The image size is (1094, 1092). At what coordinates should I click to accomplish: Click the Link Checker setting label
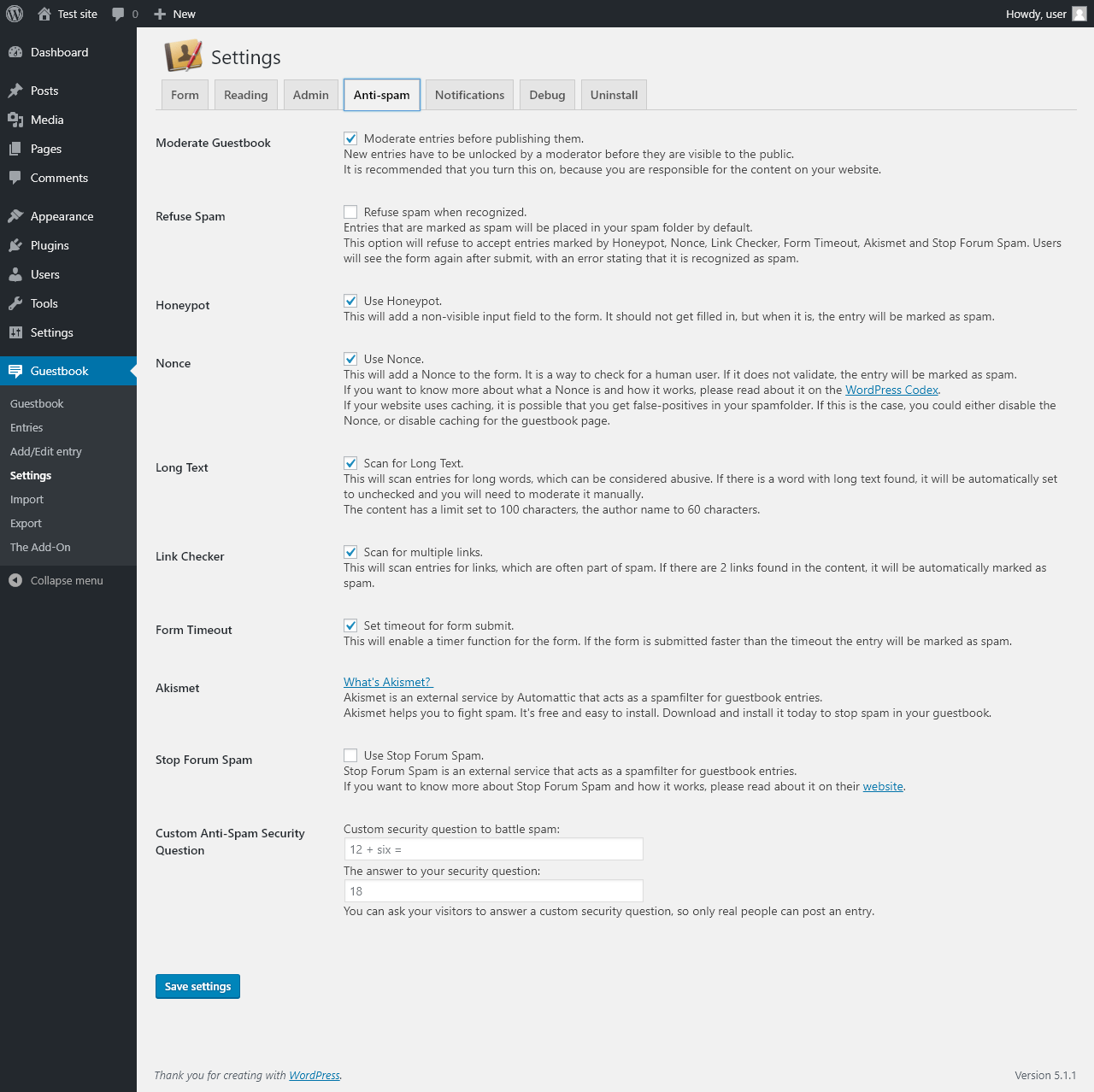point(190,556)
